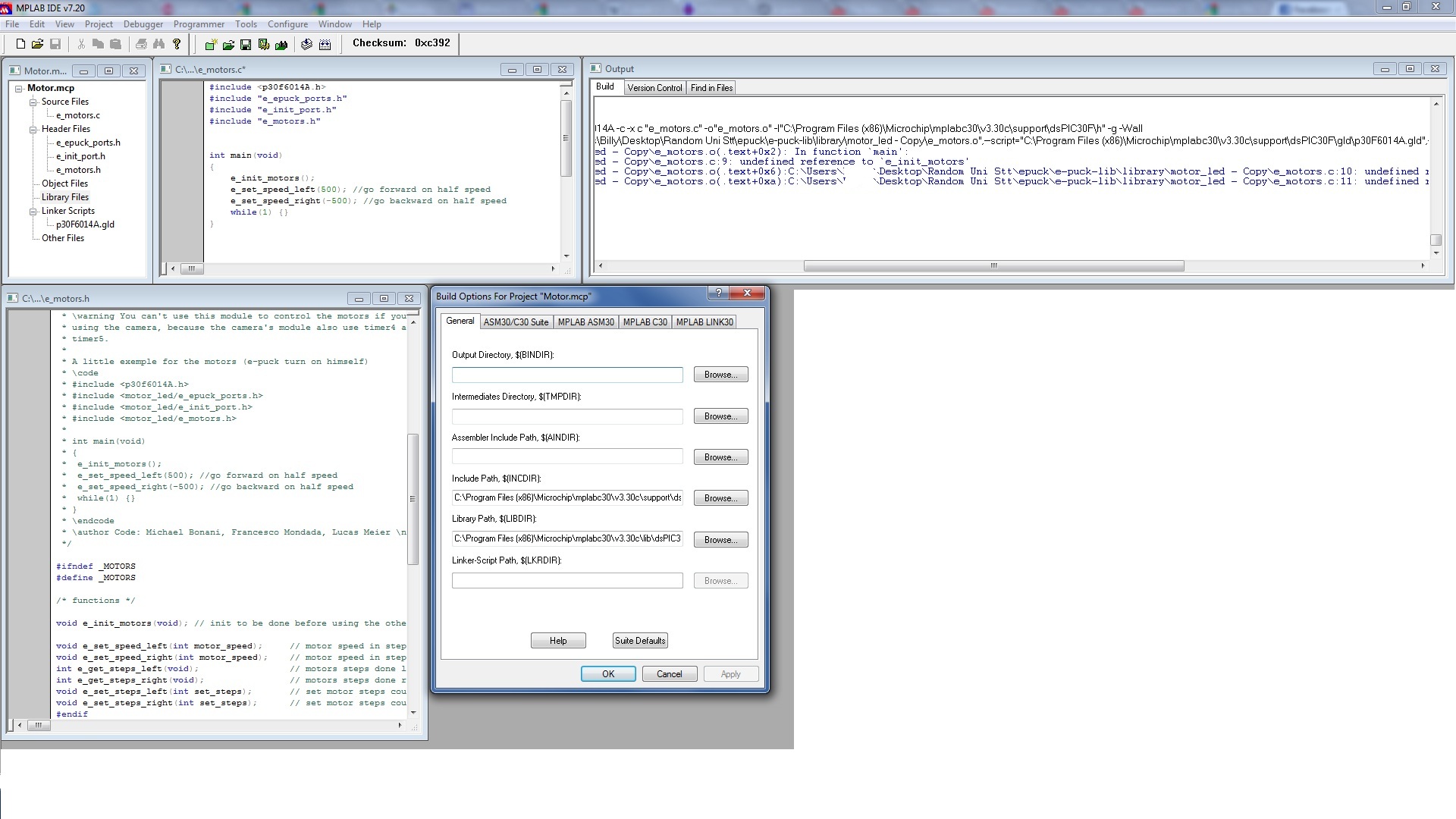Browse for the Include Path
1456x819 pixels.
720,498
